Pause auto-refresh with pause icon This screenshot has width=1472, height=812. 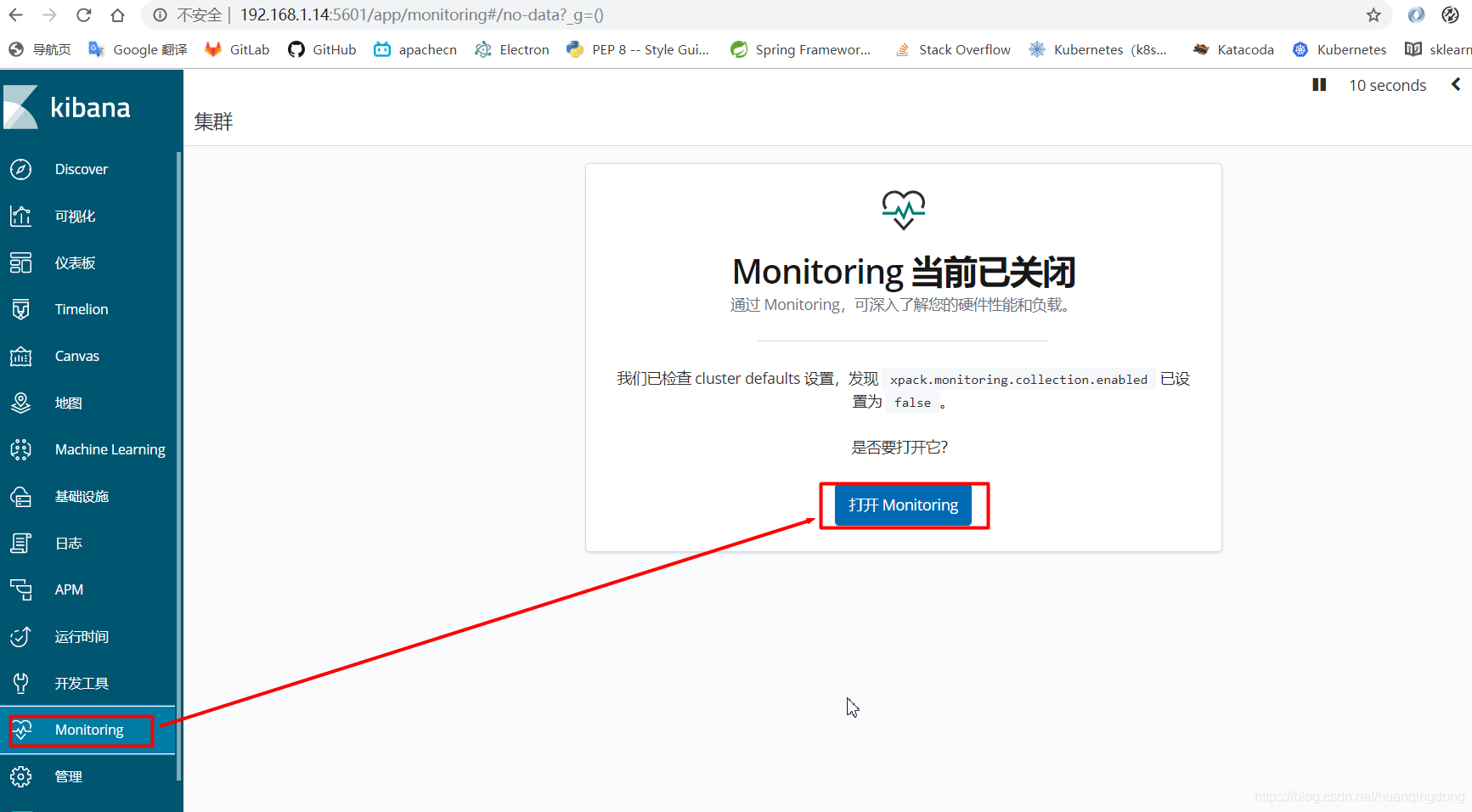coord(1319,85)
